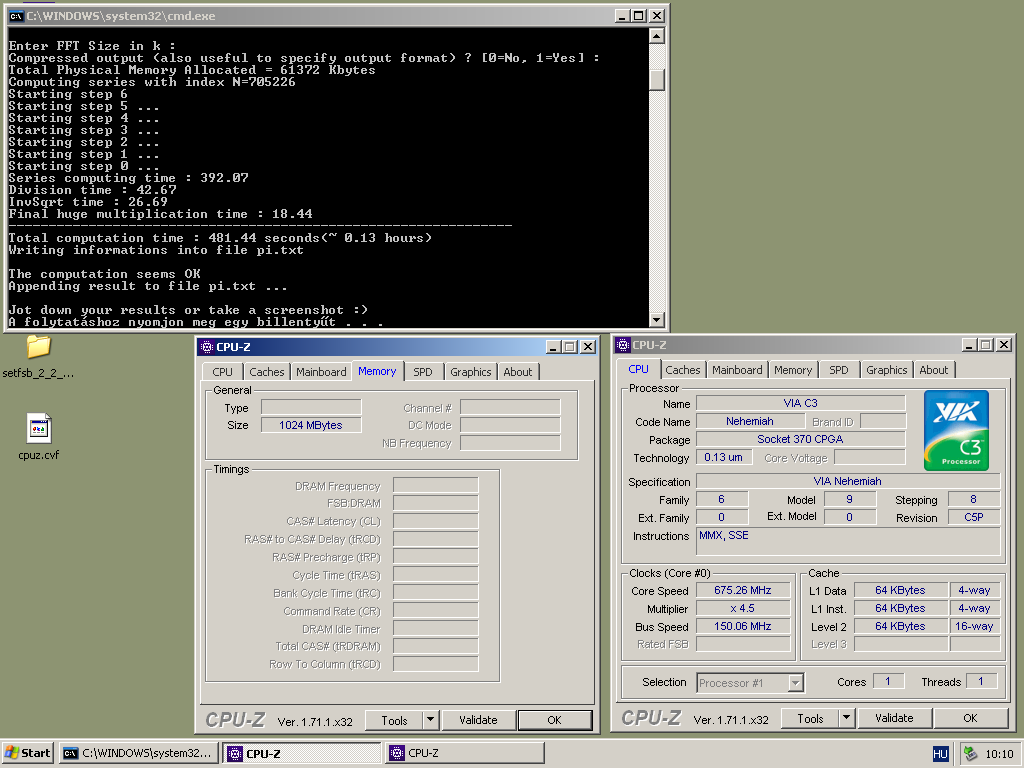Click the Threads count field
The width and height of the screenshot is (1024, 768).
click(x=982, y=682)
